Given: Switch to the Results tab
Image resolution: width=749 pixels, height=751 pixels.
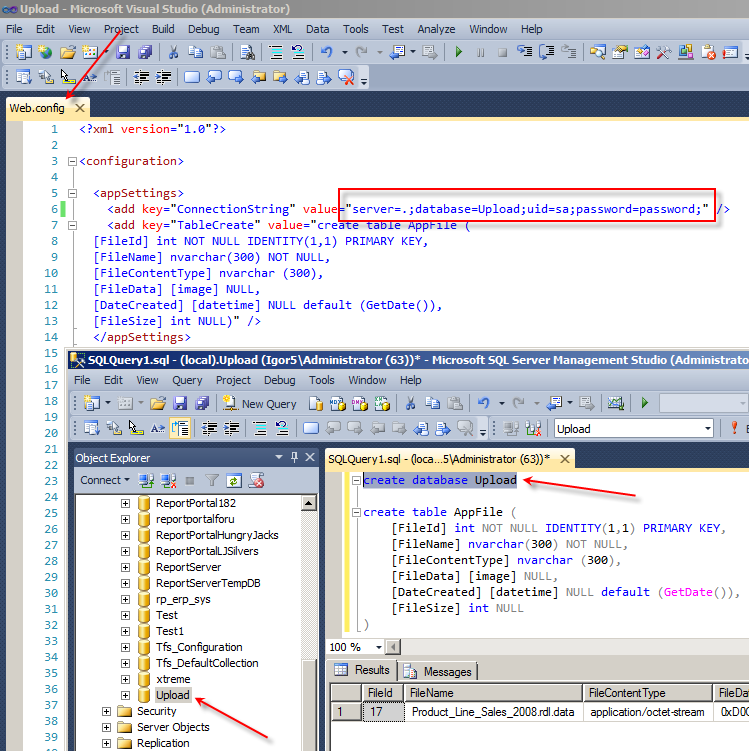Looking at the screenshot, I should coord(363,670).
